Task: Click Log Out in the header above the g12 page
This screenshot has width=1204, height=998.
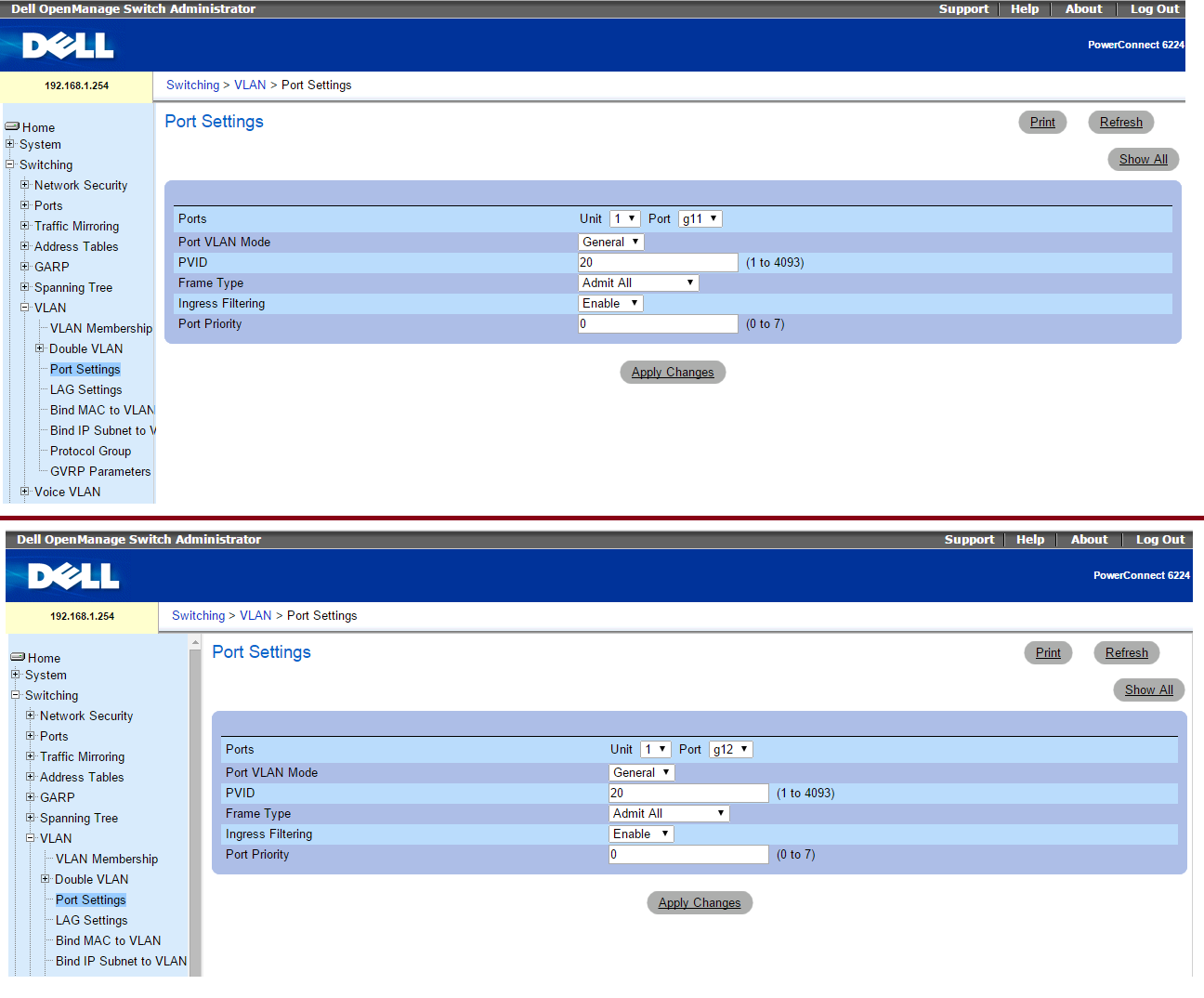Action: pyautogui.click(x=1160, y=540)
